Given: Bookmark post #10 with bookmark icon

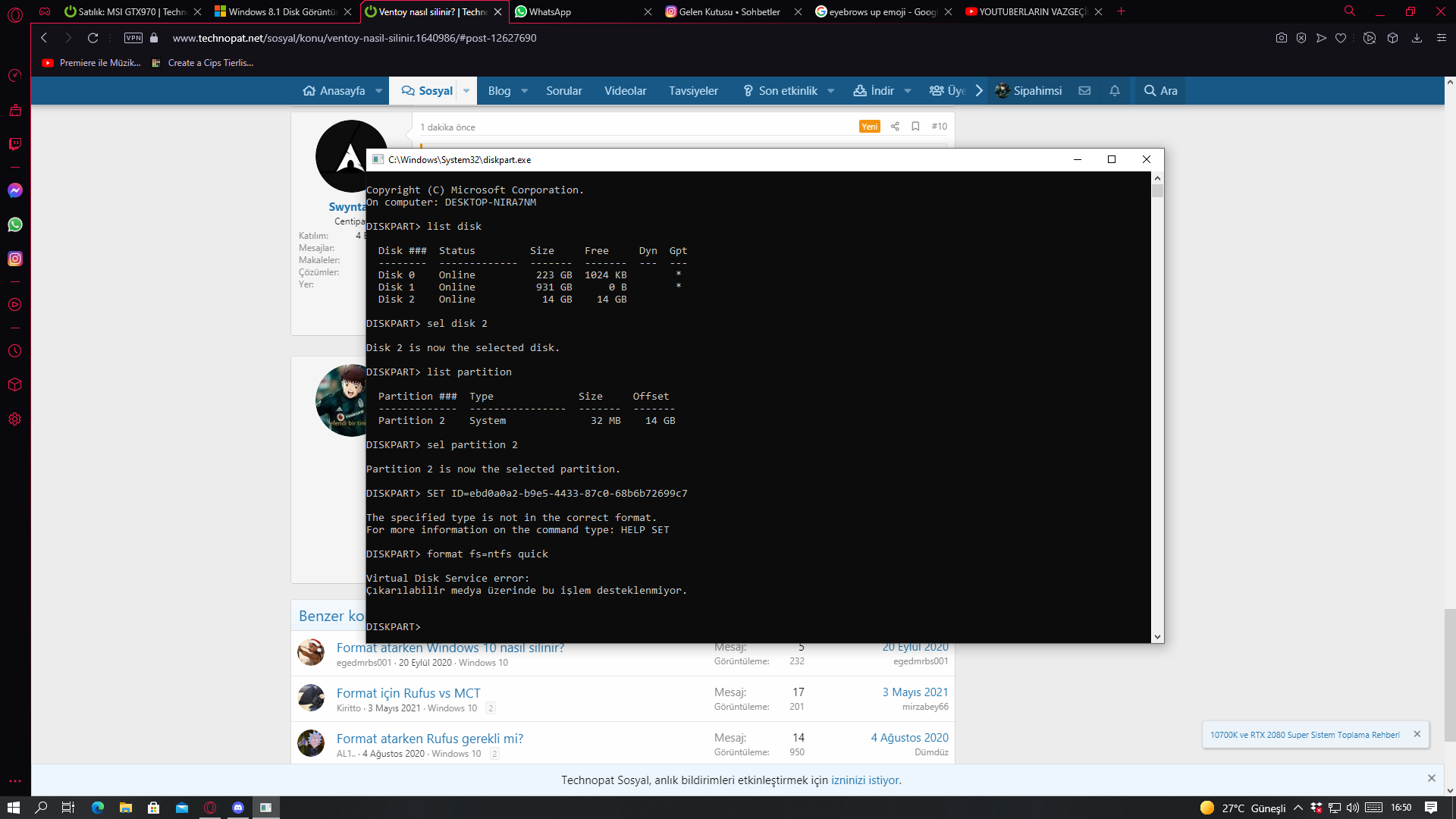Looking at the screenshot, I should point(915,127).
